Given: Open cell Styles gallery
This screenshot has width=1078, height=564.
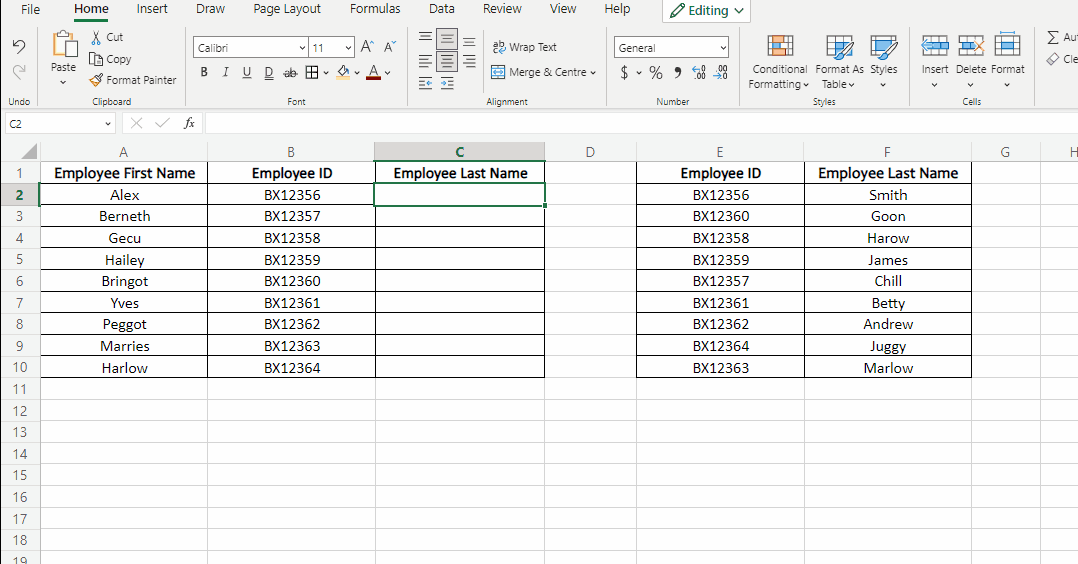Looking at the screenshot, I should 883,61.
